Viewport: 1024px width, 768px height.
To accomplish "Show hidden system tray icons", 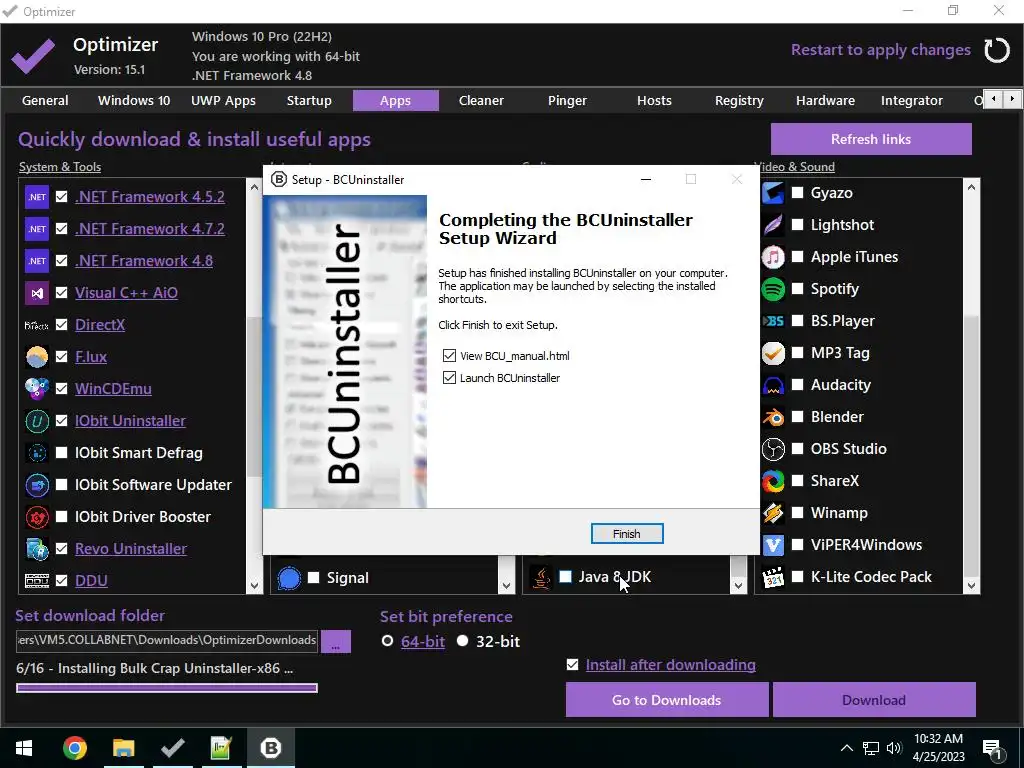I will 846,748.
